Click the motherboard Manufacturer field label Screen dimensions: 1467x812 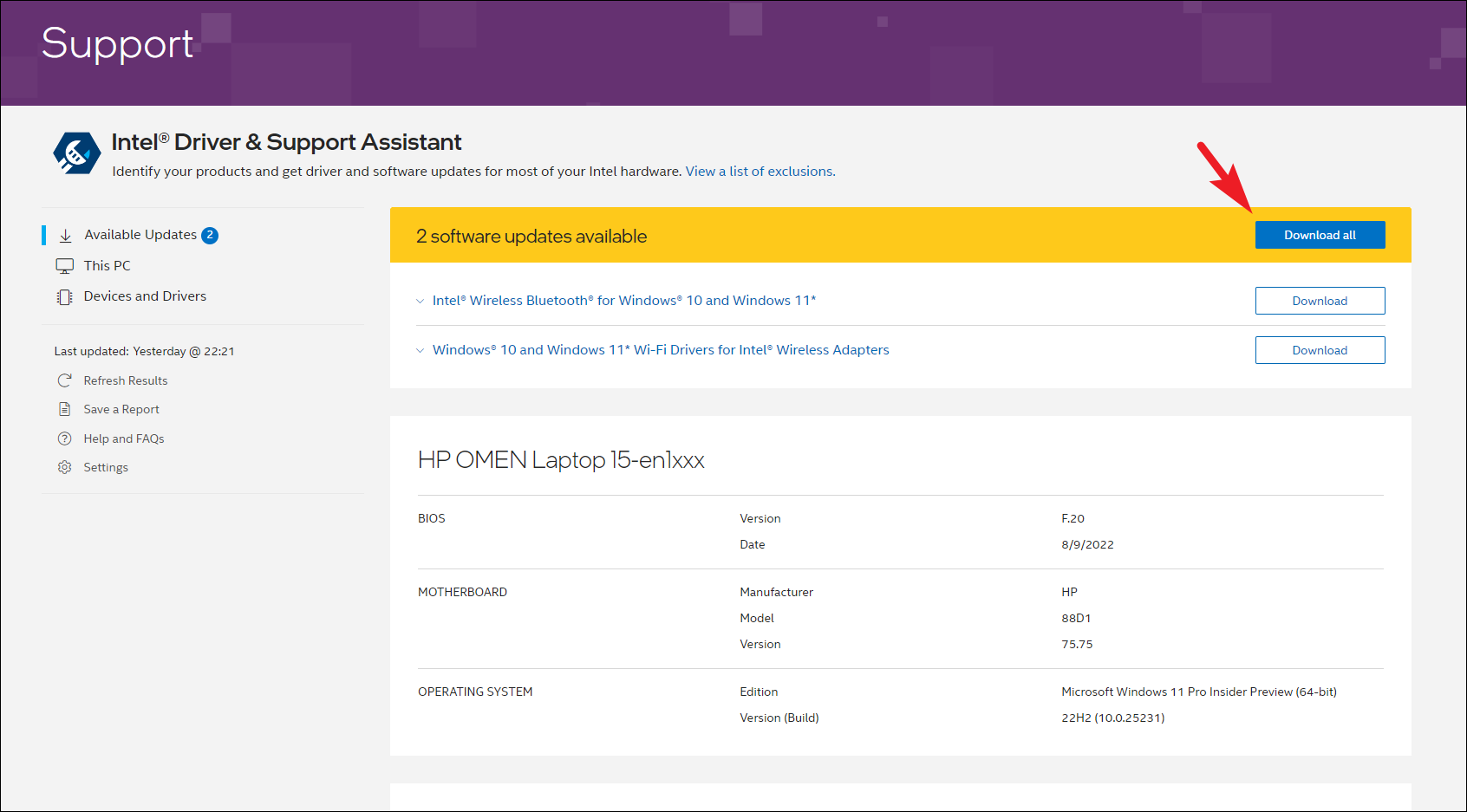[x=777, y=592]
